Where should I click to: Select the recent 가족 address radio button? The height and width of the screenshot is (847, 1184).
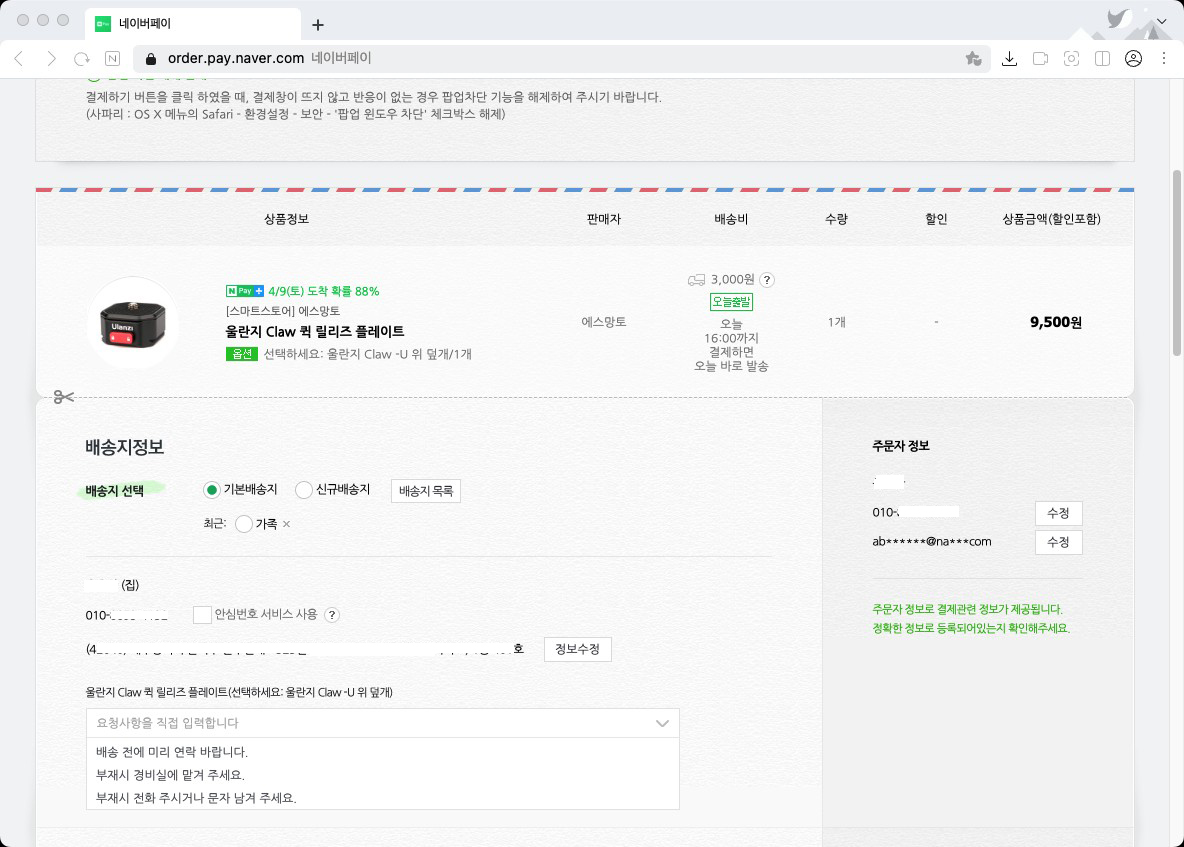pyautogui.click(x=243, y=524)
